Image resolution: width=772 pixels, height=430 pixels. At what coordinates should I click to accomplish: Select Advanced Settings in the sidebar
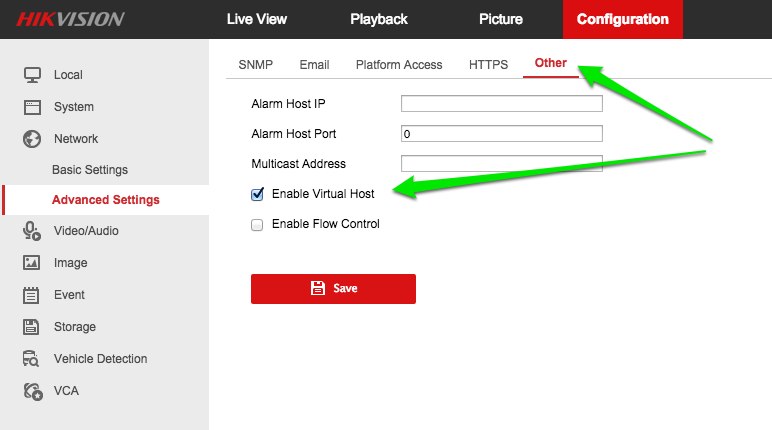pos(105,200)
